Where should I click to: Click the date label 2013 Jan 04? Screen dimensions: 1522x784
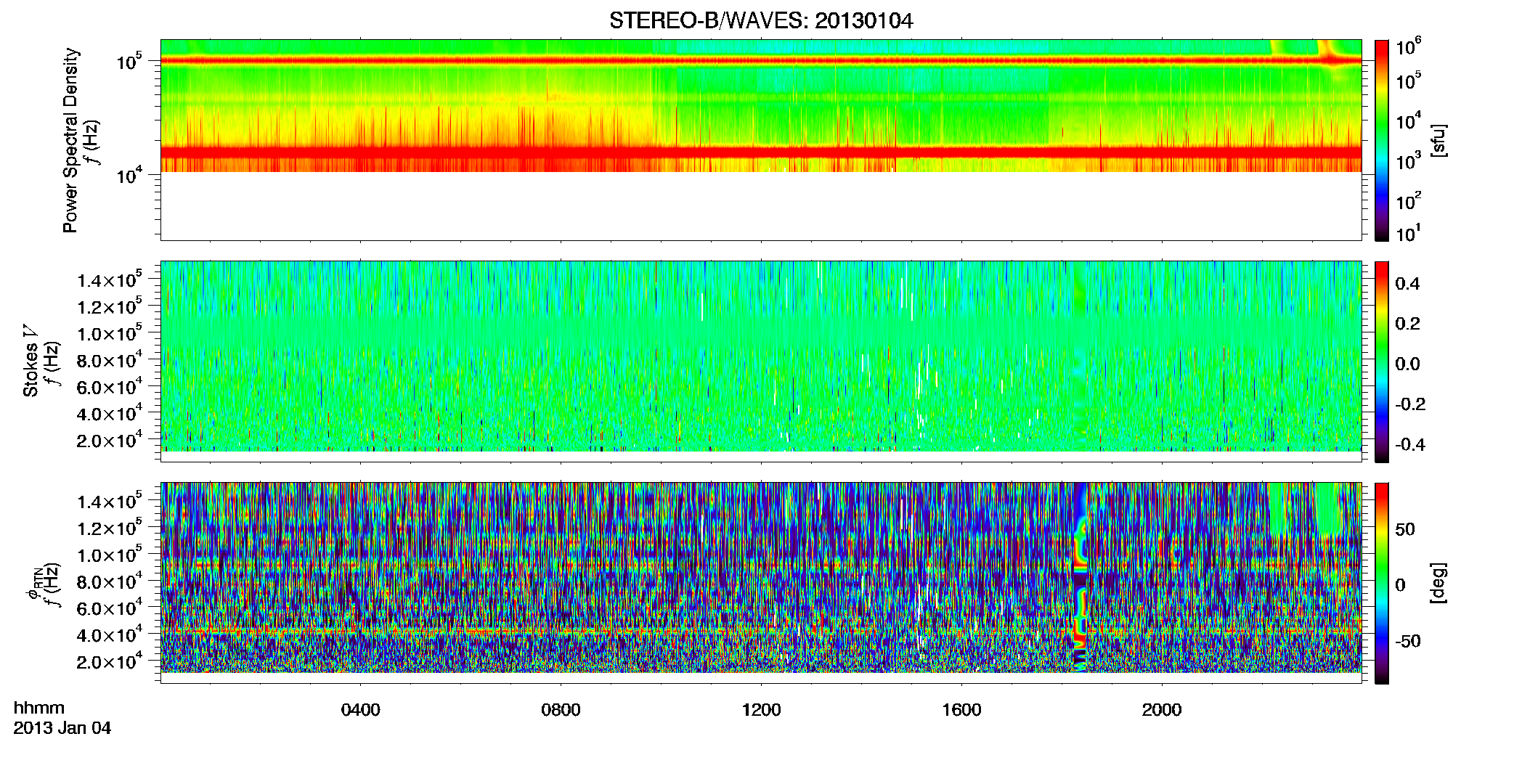point(62,728)
